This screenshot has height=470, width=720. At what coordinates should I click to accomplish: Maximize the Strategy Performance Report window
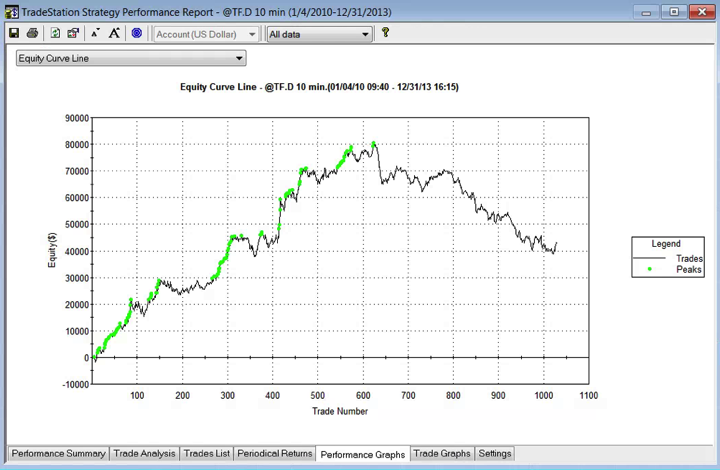(674, 12)
